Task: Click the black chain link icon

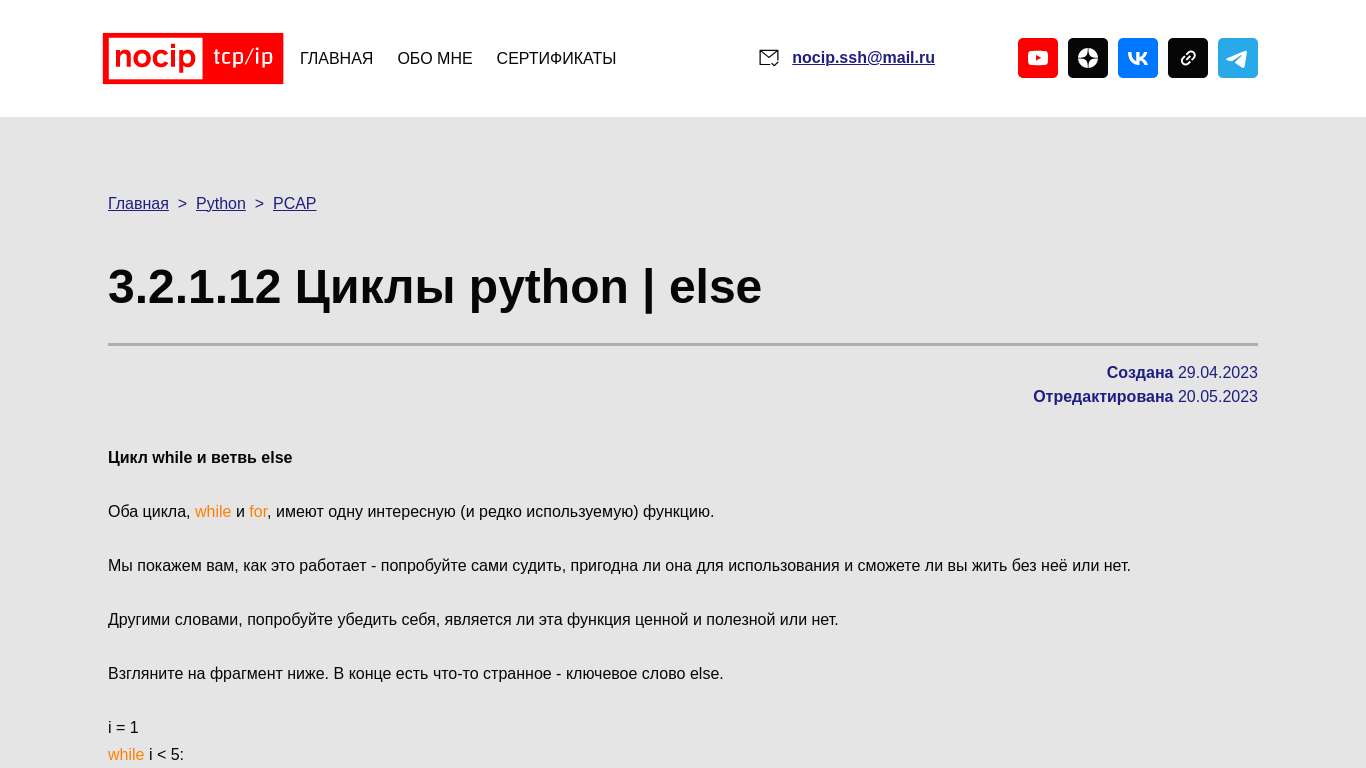Action: coord(1187,58)
